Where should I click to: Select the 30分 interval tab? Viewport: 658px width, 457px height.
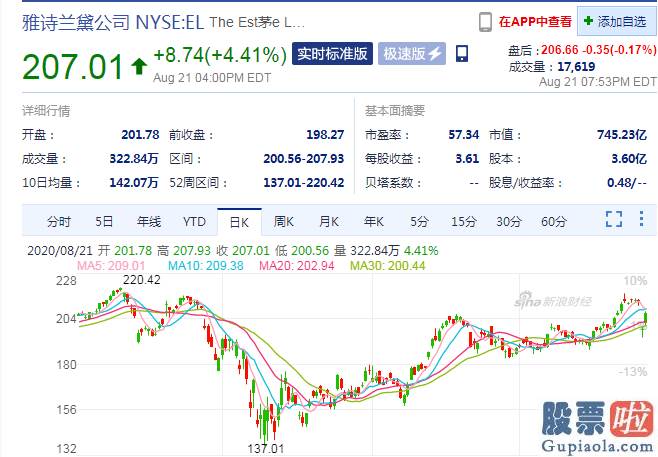(509, 221)
